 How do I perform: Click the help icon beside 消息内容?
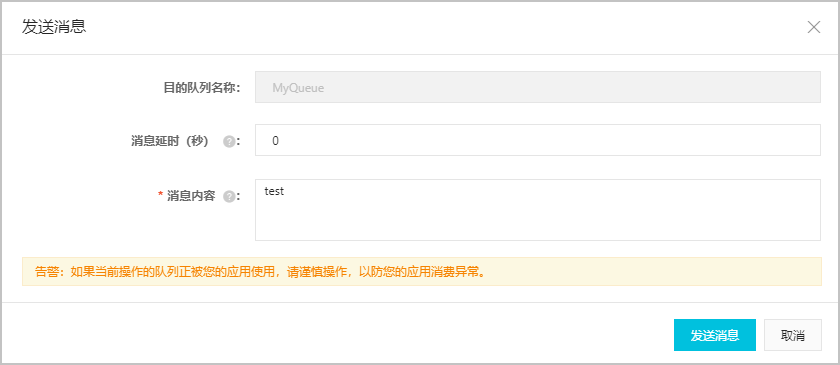click(x=229, y=197)
